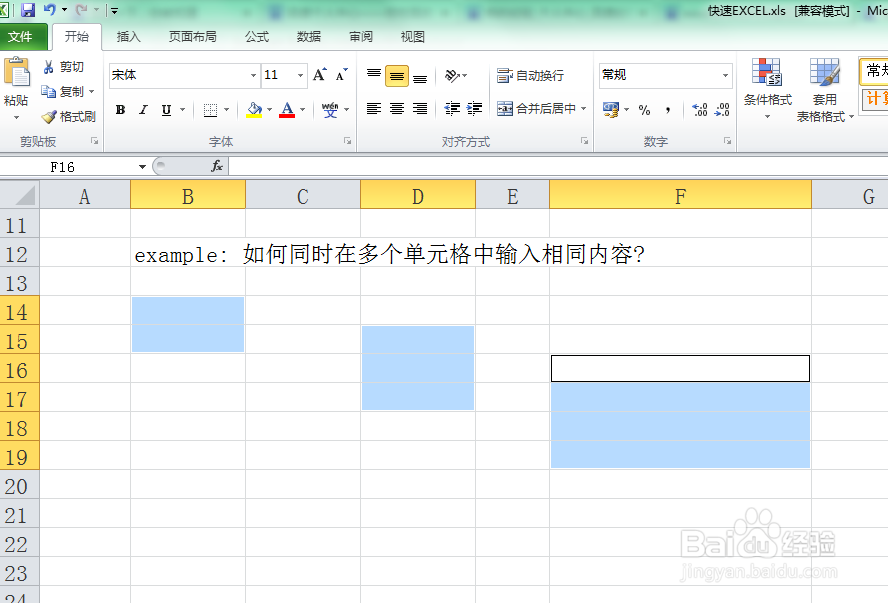Open the 宋体 font name dropdown
Image resolution: width=888 pixels, height=603 pixels.
coord(253,75)
